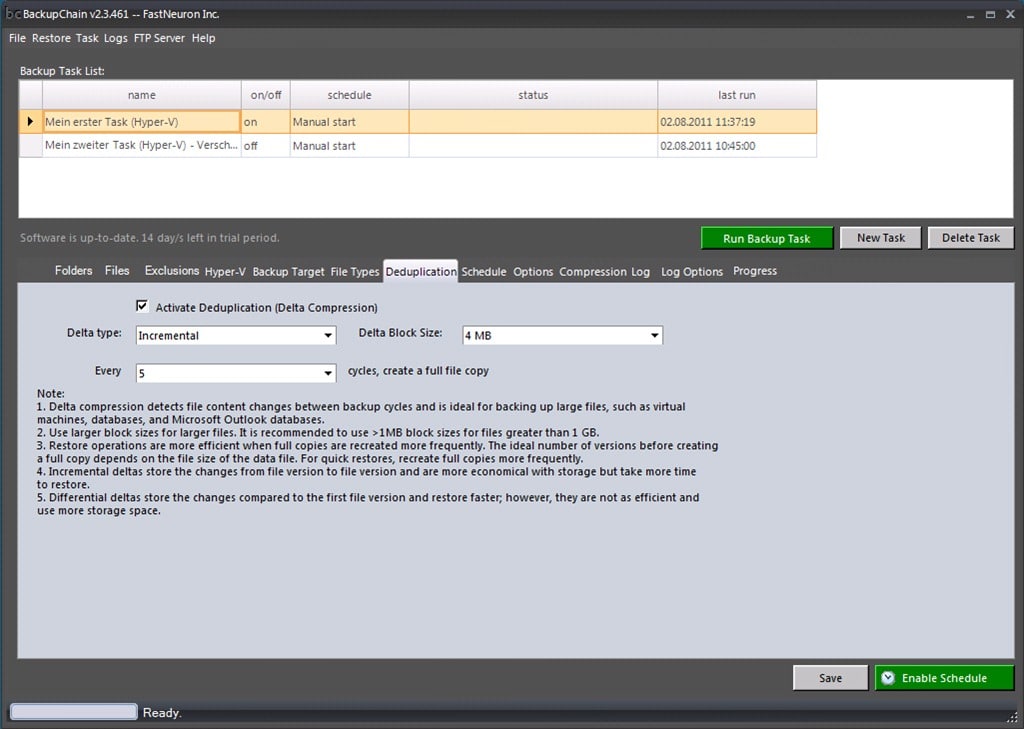
Task: Click the clock icon on Enable Schedule button
Action: (888, 678)
